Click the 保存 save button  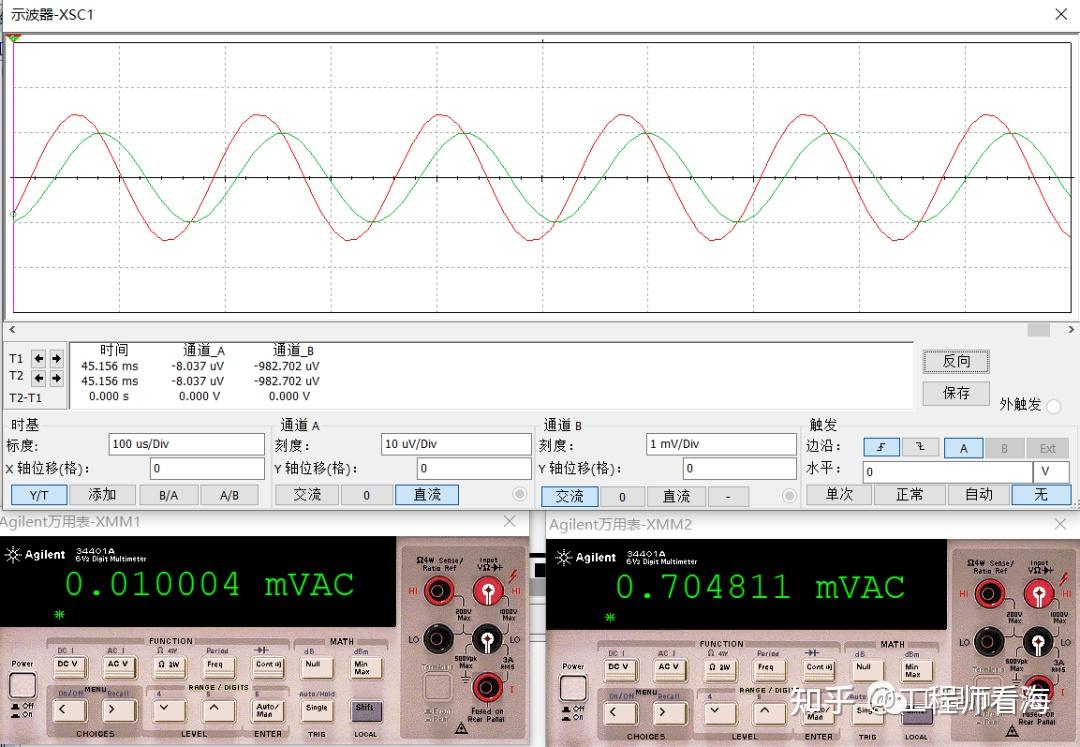956,393
